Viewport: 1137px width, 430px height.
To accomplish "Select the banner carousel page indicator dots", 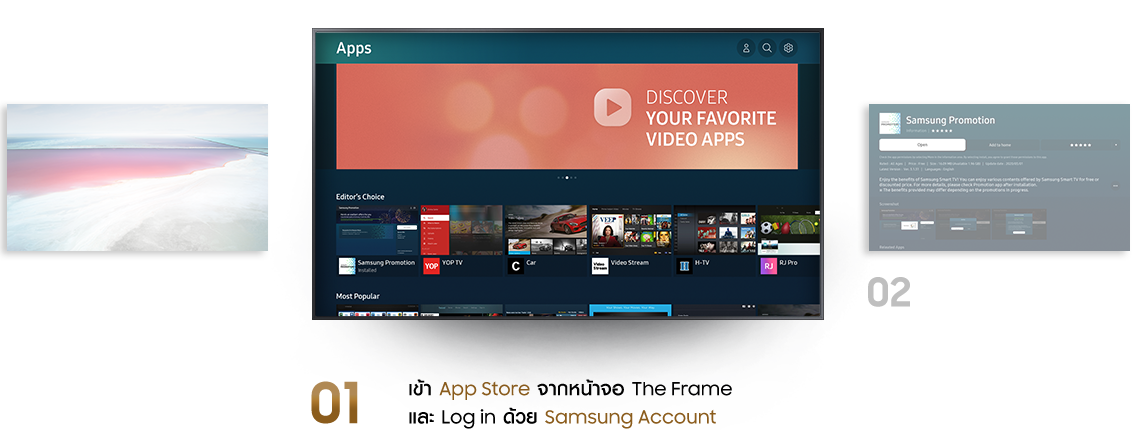I will pos(567,177).
